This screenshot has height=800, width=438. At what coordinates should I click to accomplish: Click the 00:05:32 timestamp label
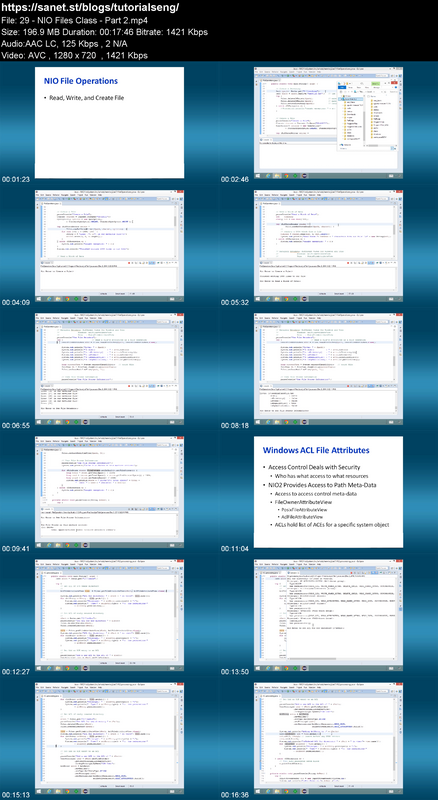coord(235,303)
